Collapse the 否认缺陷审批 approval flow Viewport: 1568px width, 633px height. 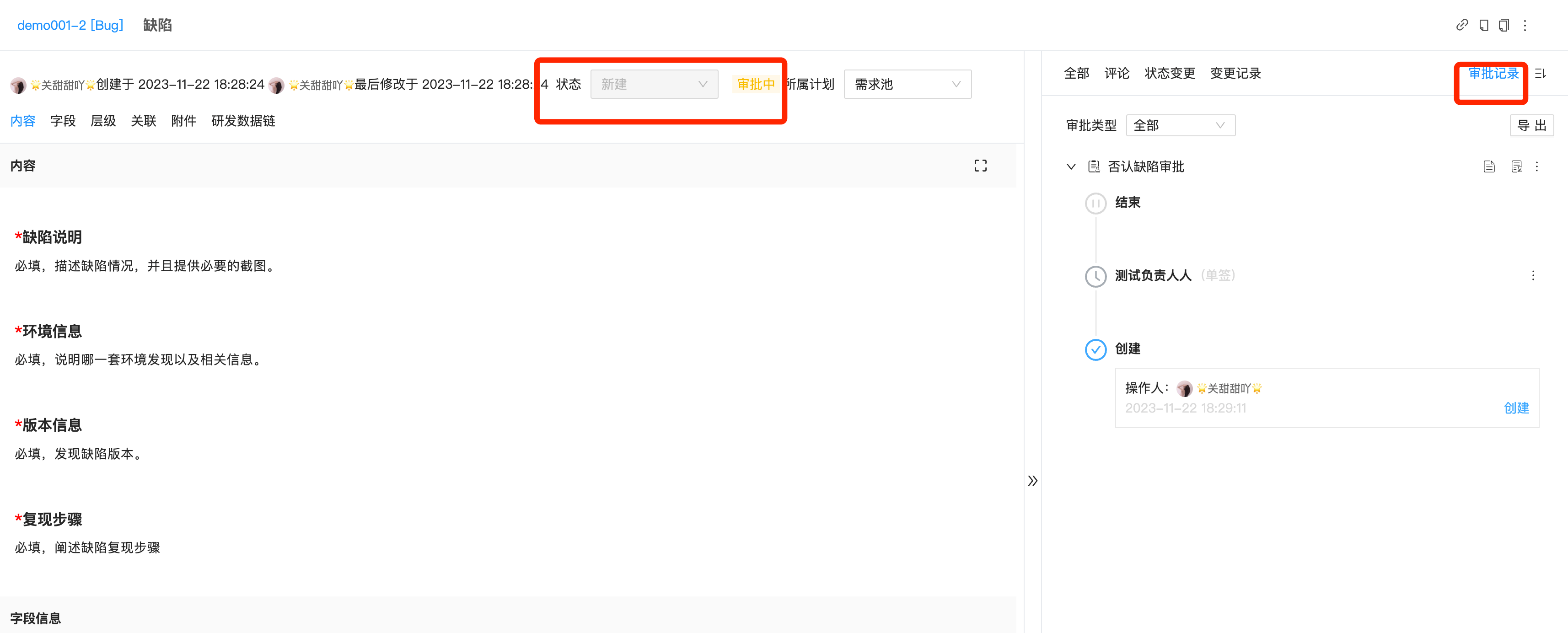point(1071,166)
